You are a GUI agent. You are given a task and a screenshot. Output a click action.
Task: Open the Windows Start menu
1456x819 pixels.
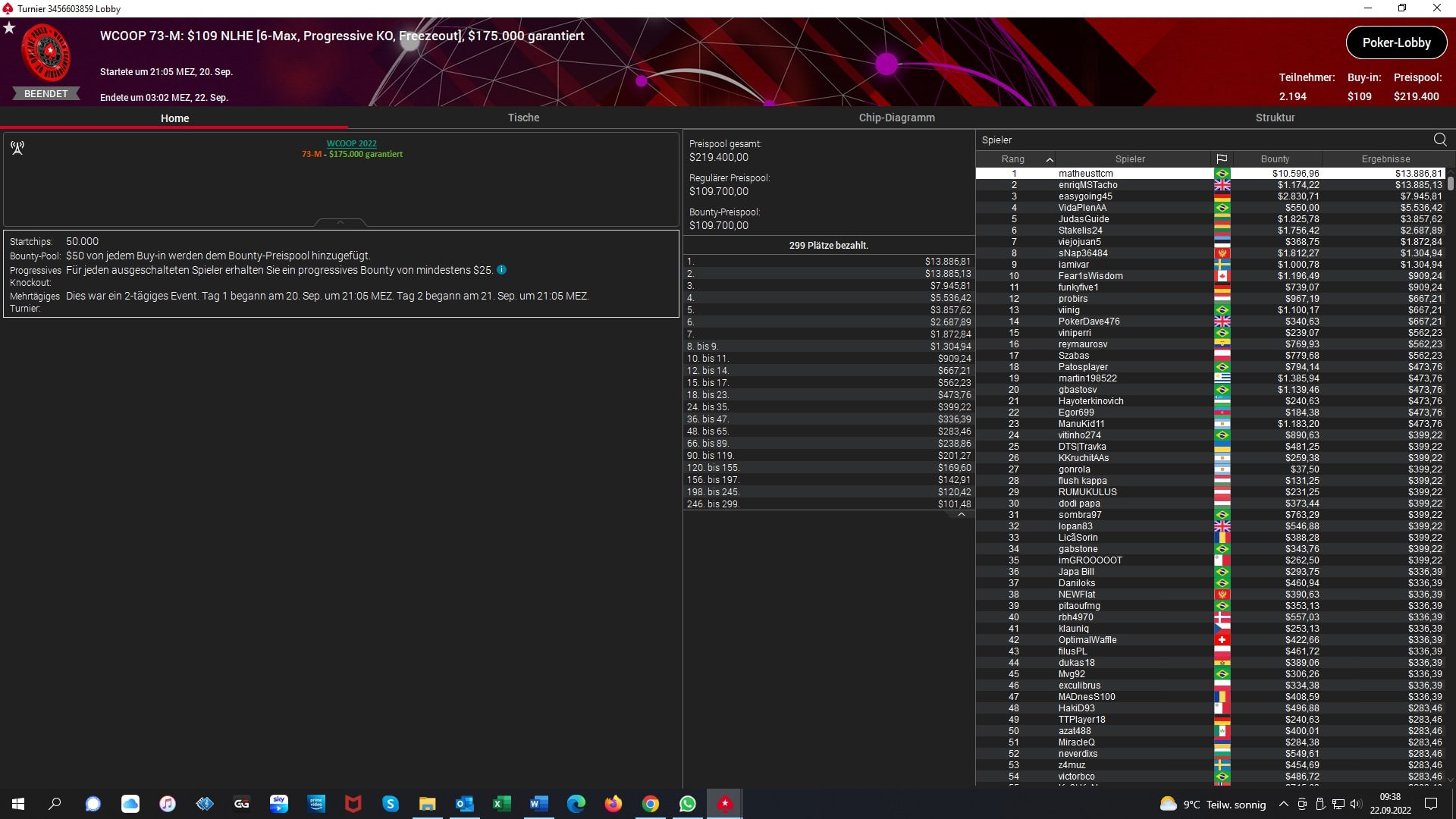18,804
